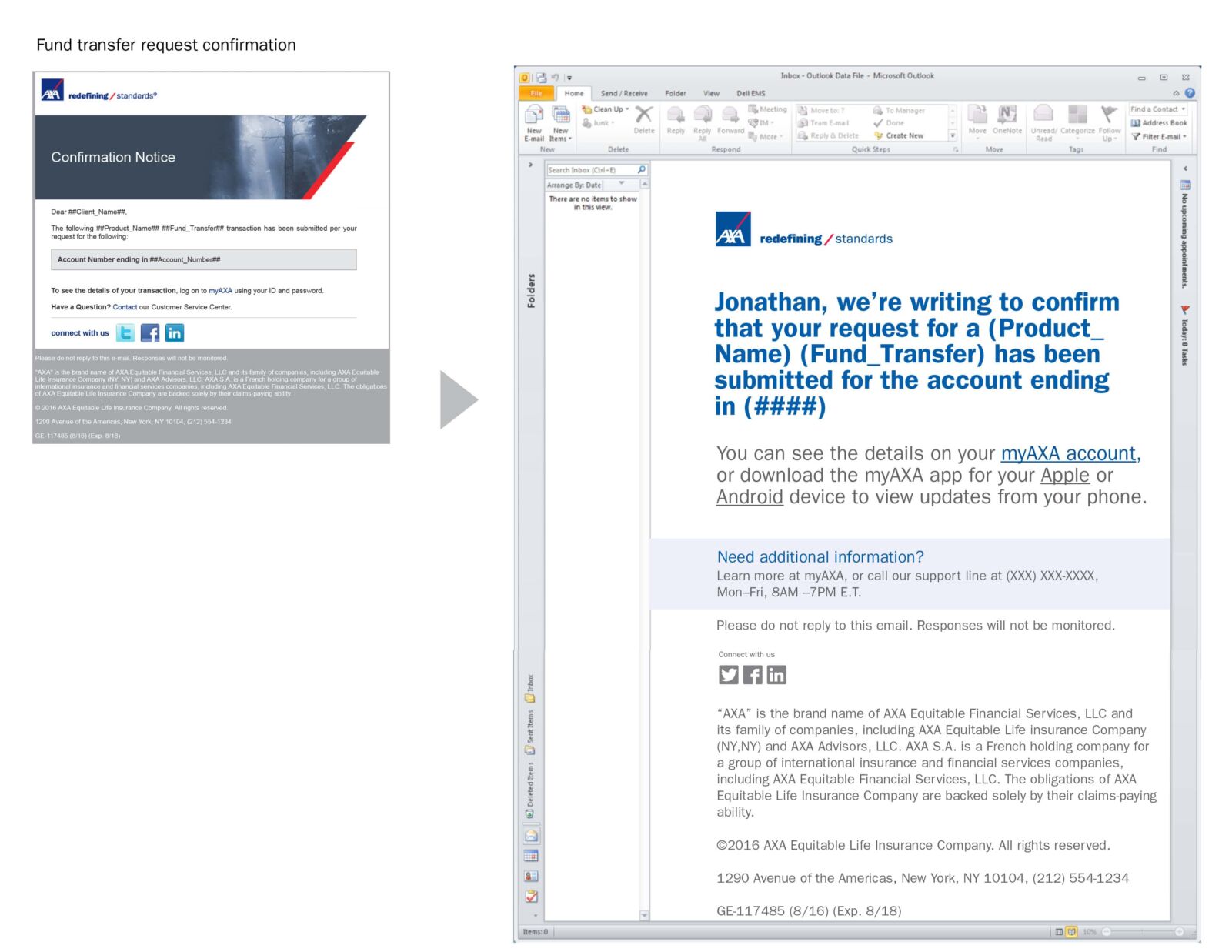The image size is (1232, 952).
Task: Click the search magnifier in Search Inbox
Action: (x=642, y=170)
